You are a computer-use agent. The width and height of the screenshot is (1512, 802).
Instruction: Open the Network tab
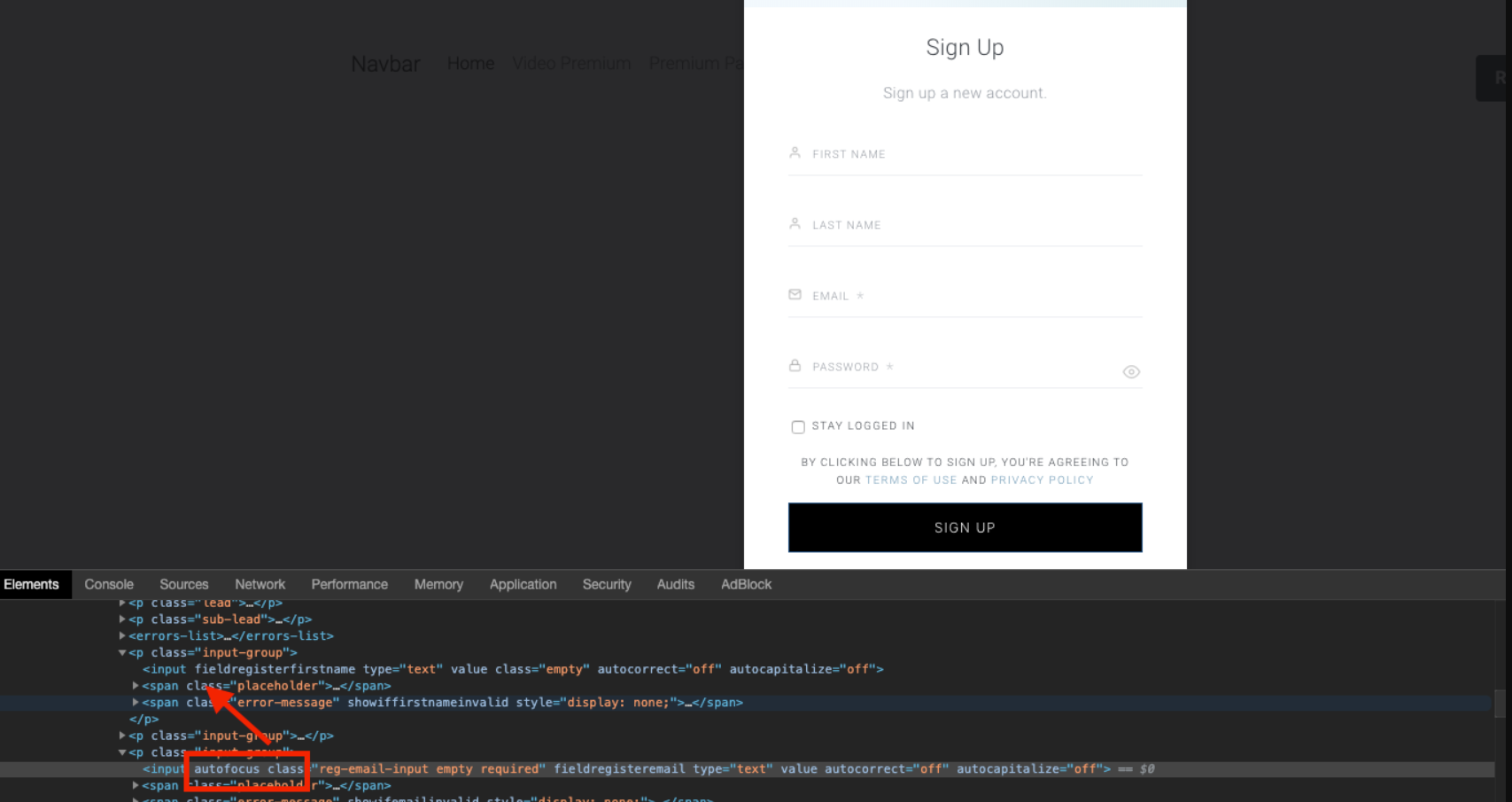point(260,584)
